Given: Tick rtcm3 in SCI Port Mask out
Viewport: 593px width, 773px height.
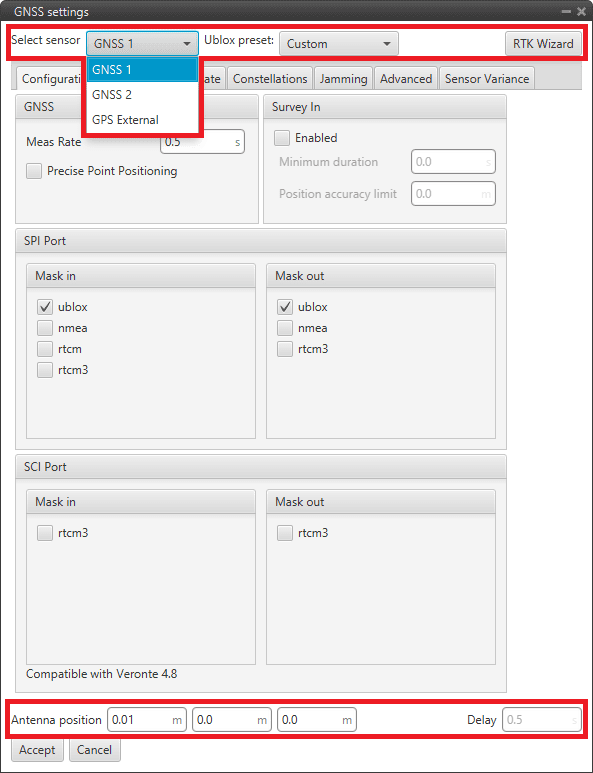Looking at the screenshot, I should click(x=285, y=533).
